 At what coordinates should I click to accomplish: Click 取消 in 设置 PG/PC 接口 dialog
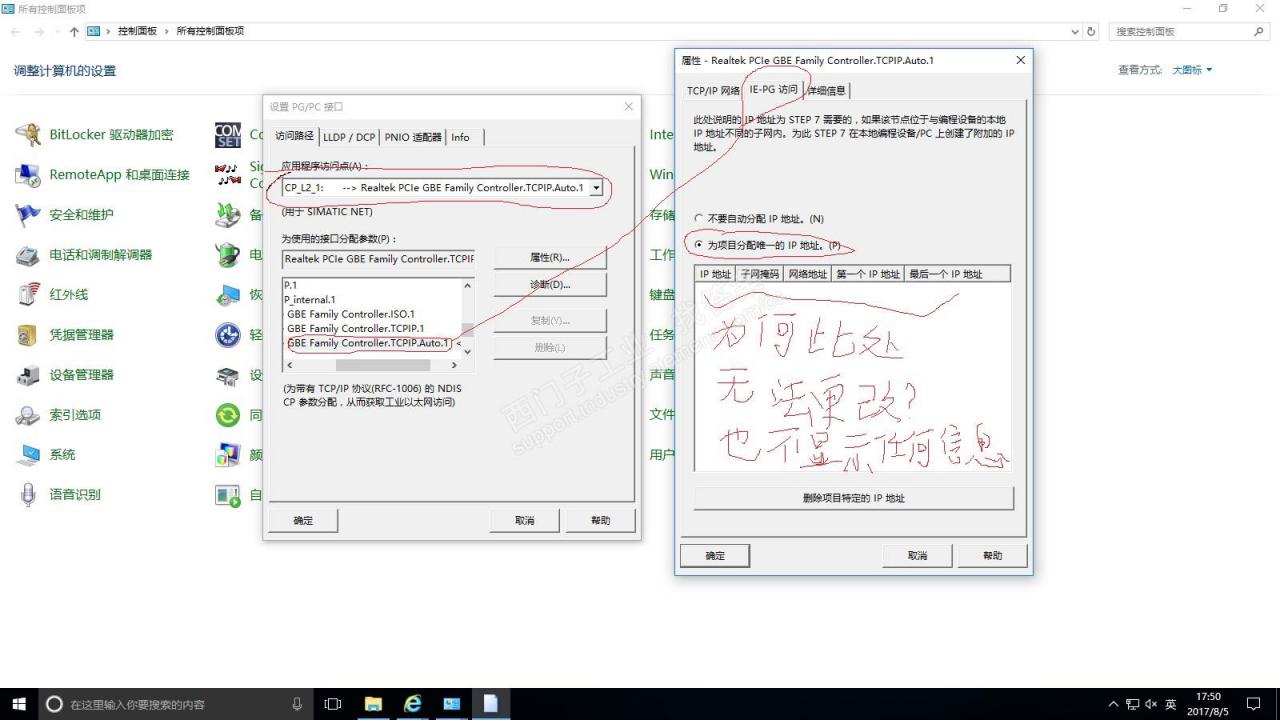(x=525, y=520)
